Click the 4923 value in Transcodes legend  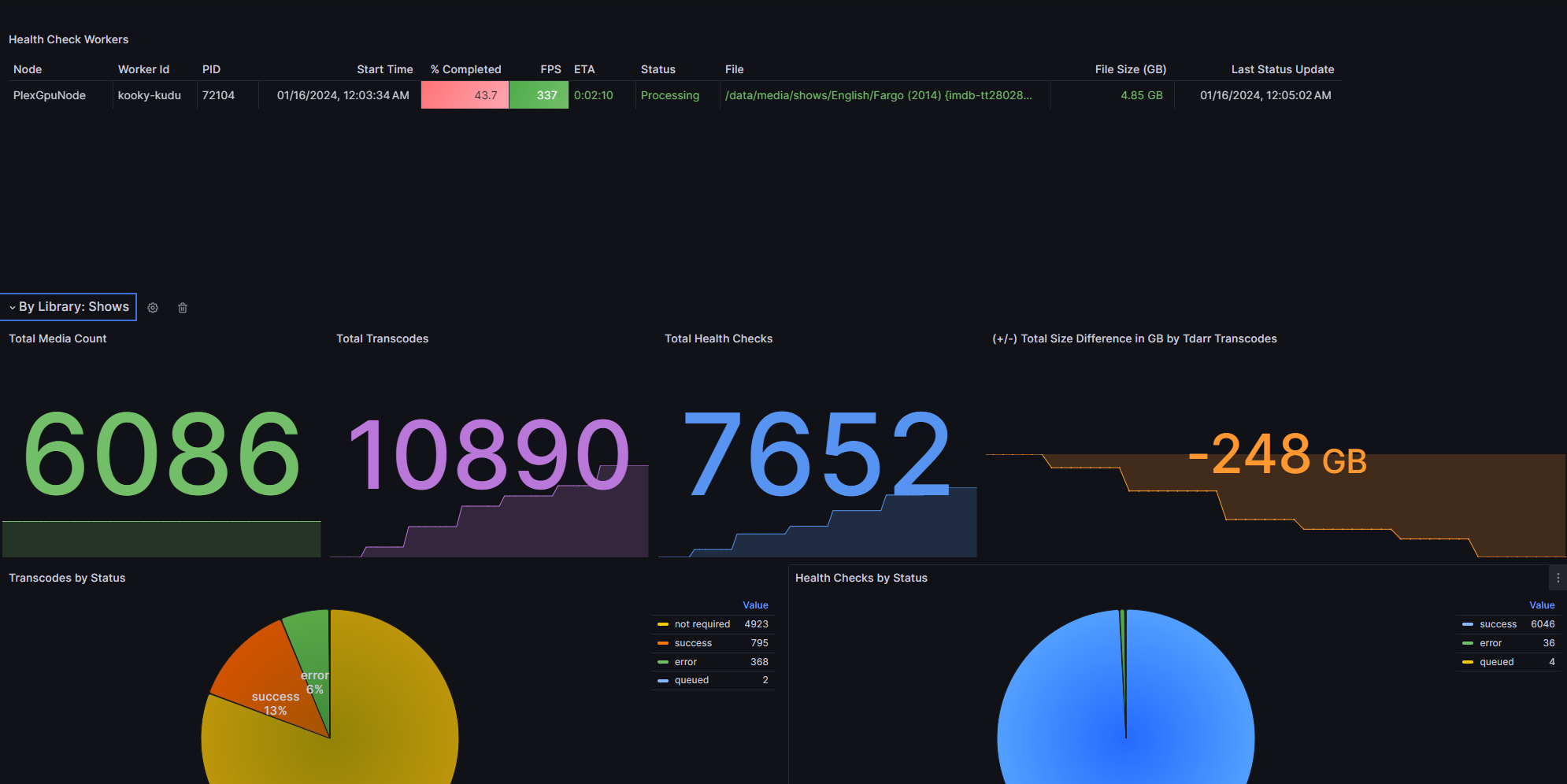point(756,624)
